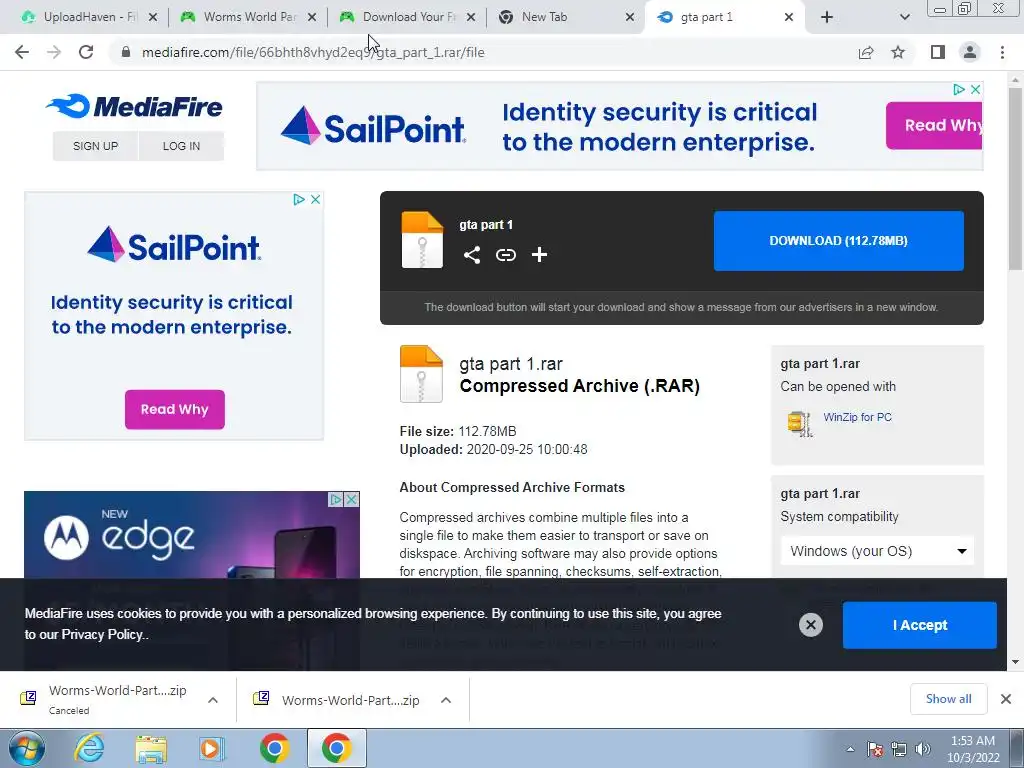Click the Motorola edge ad image
Viewport: 1024px width, 768px height.
(191, 535)
